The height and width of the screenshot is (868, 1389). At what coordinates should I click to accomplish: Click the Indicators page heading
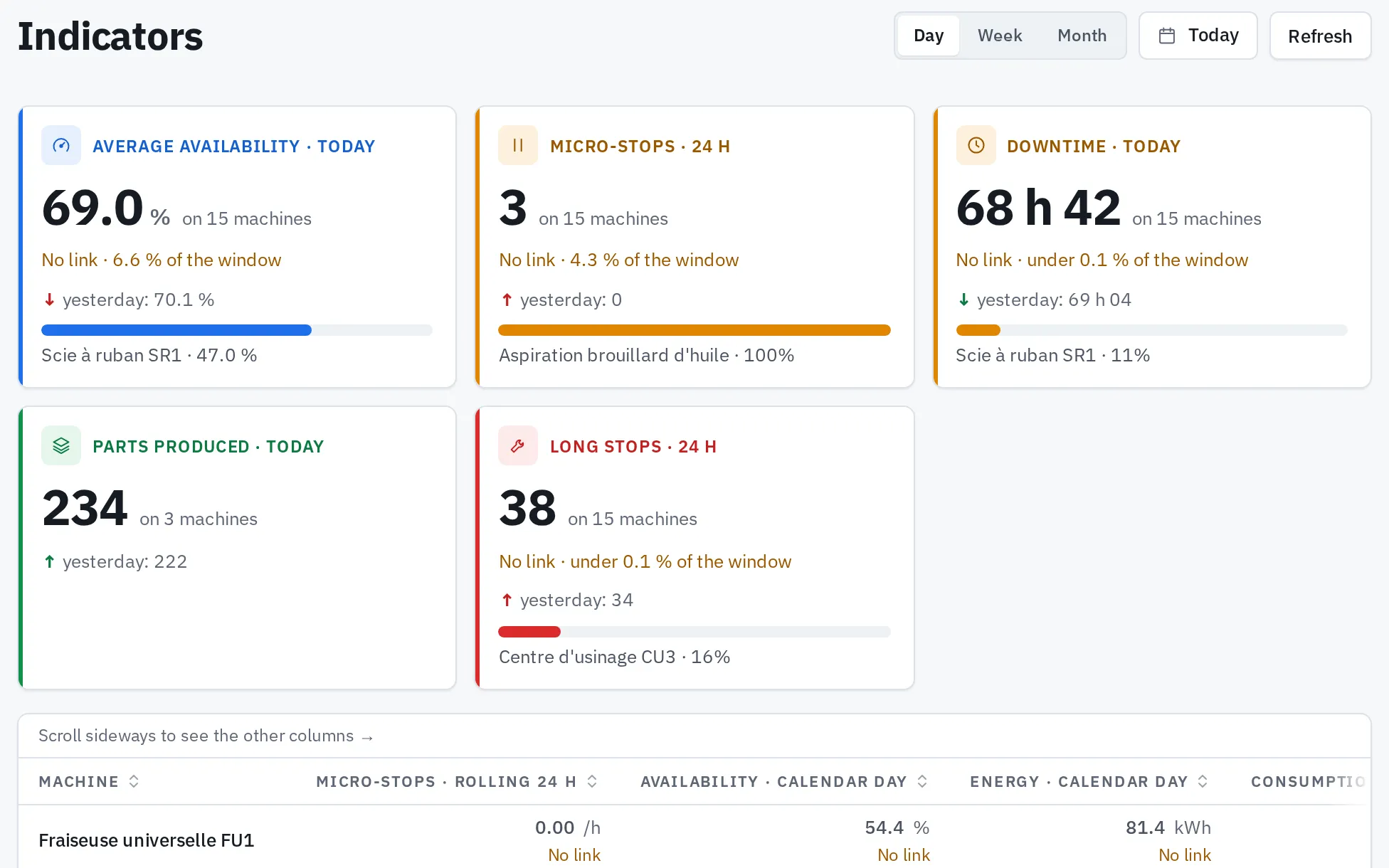click(x=110, y=36)
